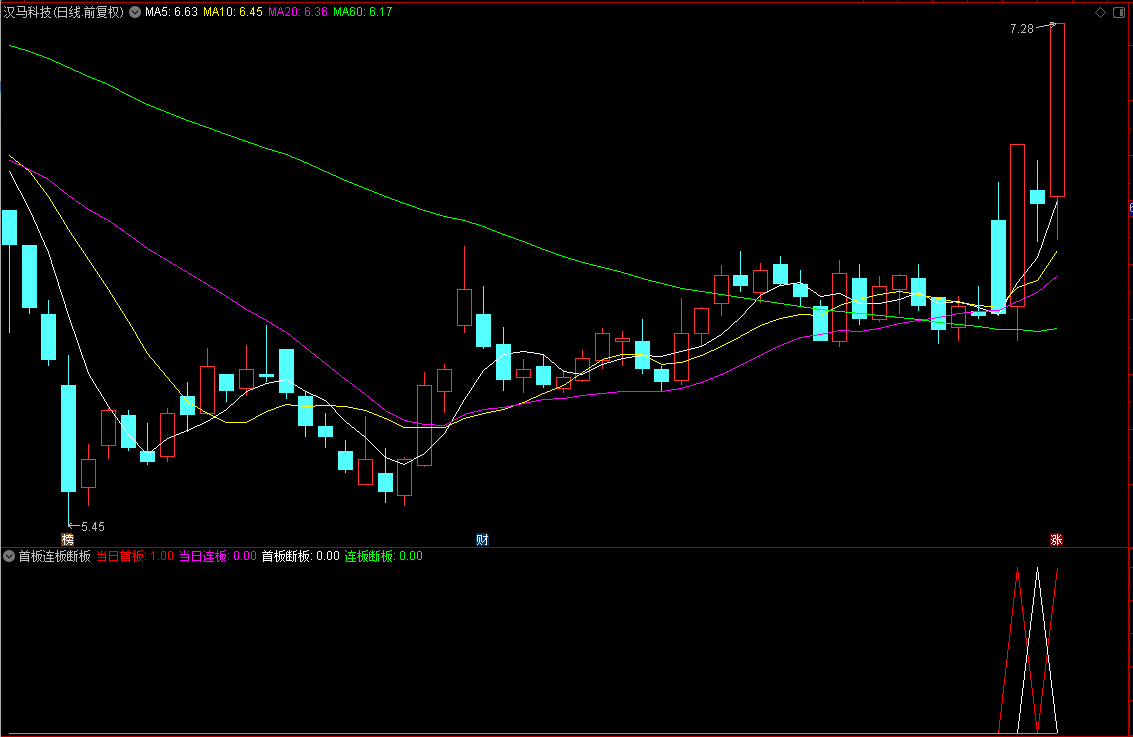Click the 7.28 high price label
This screenshot has height=737, width=1133.
coord(1022,29)
